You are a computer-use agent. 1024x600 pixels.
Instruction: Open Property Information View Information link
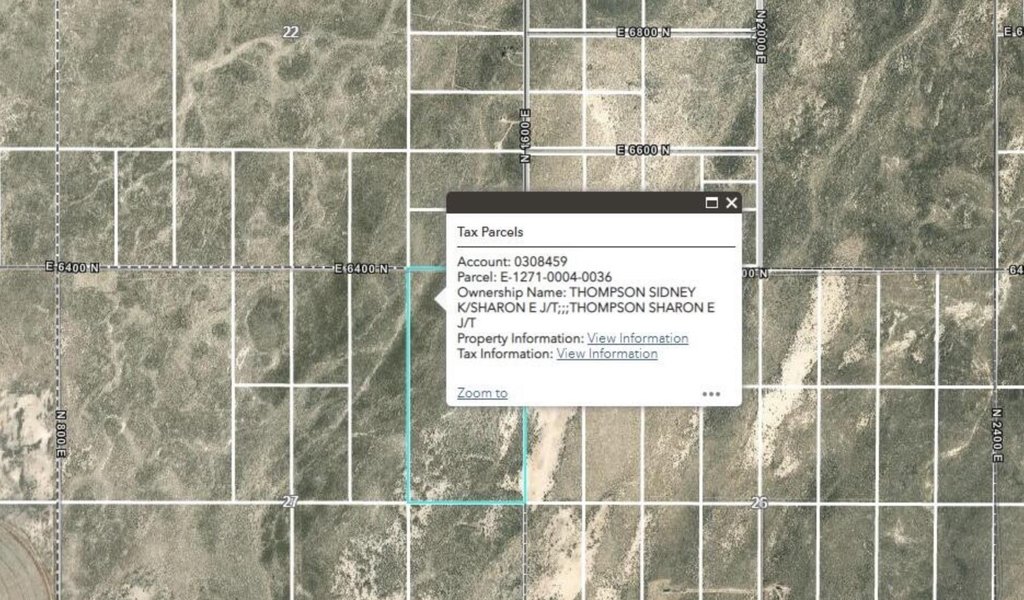coord(637,338)
